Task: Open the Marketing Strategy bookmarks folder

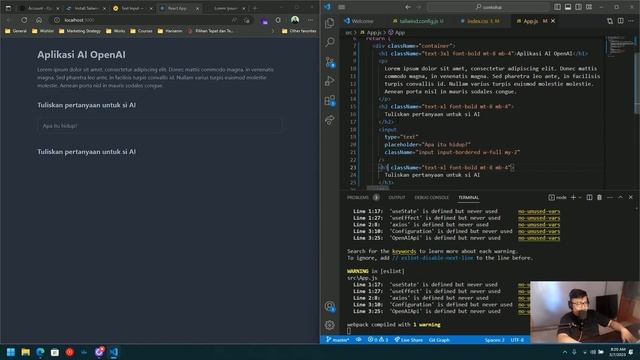Action: coord(80,31)
